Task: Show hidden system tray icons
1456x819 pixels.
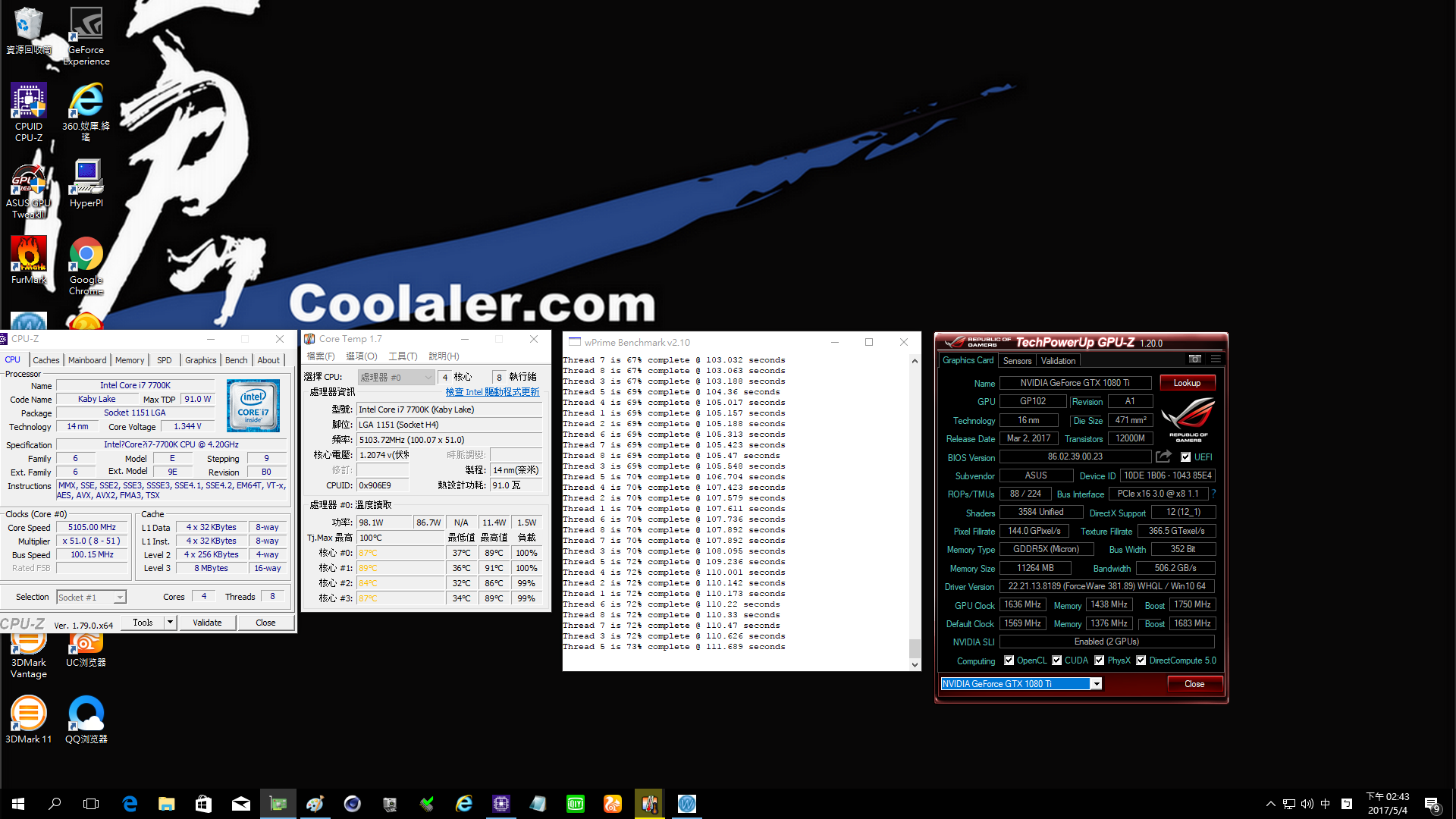Action: coord(1271,804)
